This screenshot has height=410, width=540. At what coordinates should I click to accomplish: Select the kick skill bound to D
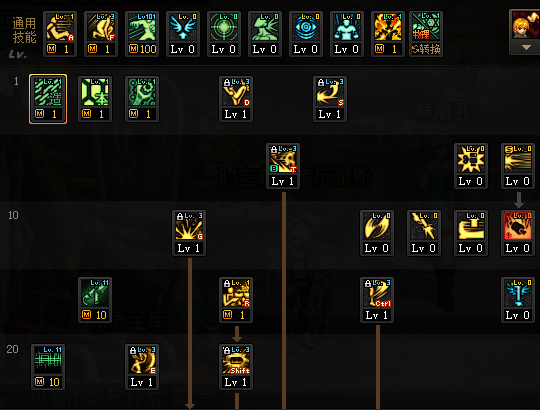pos(236,99)
